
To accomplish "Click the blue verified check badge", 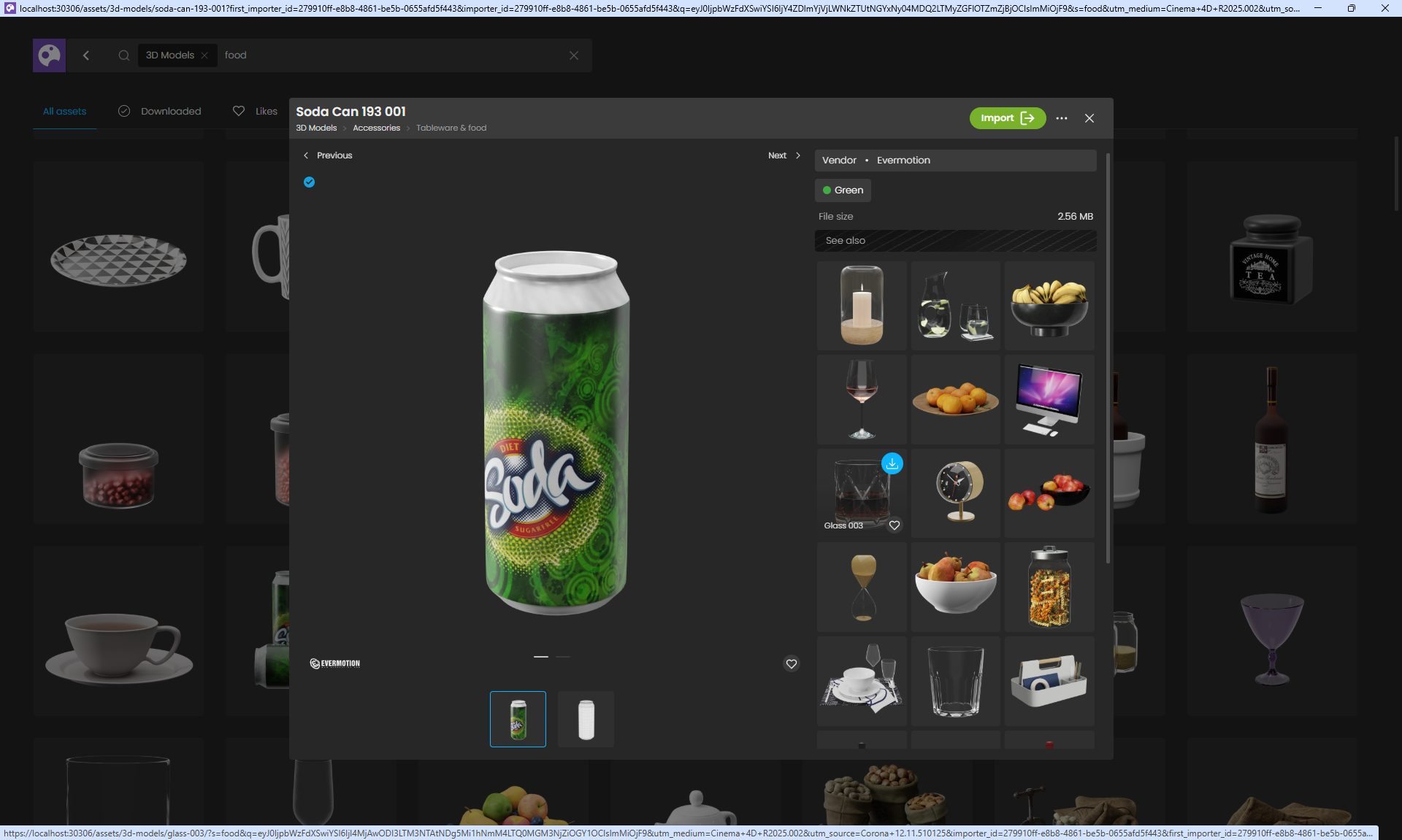I will [x=310, y=182].
